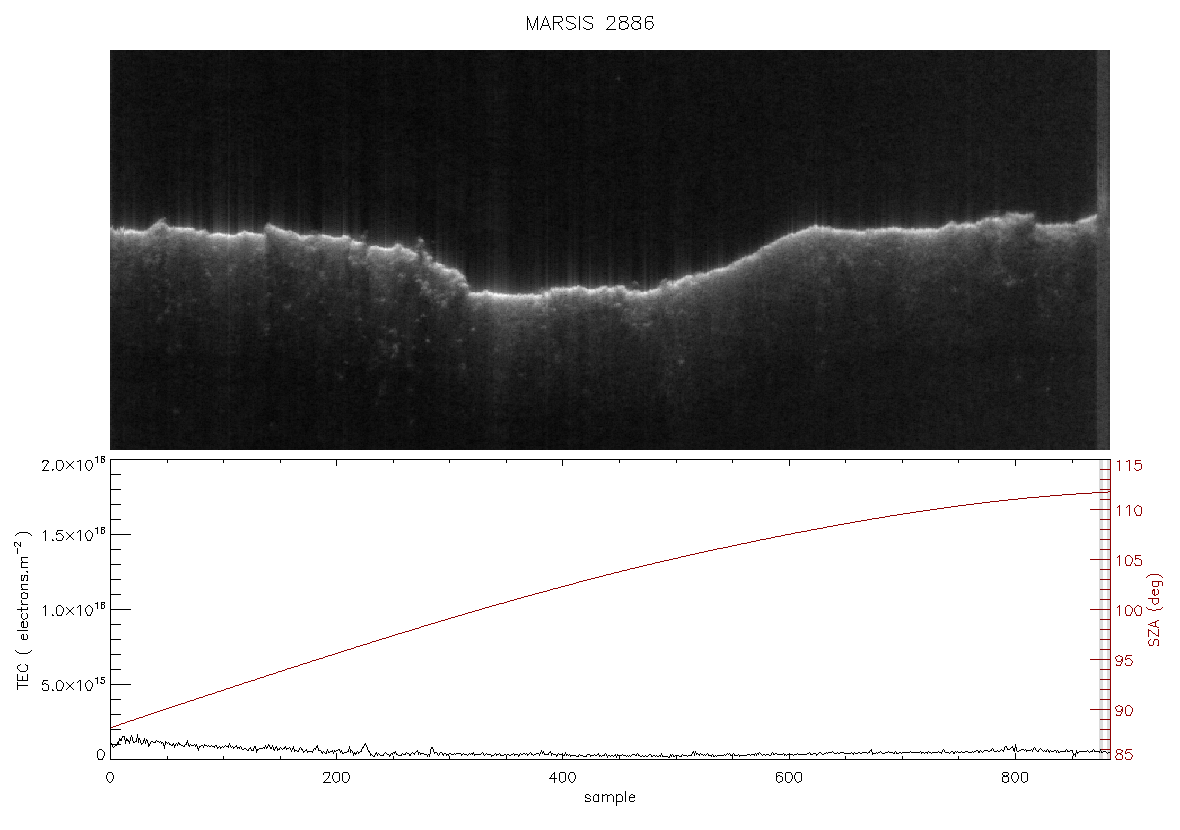Click the MARSIS 2886 plot title
Image resolution: width=1180 pixels, height=830 pixels.
pos(589,23)
